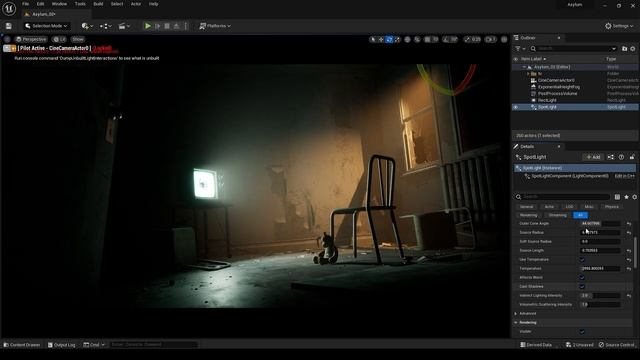Screen dimensions: 640x360
Task: Open the Selection Mode dropdown
Action: 46,26
